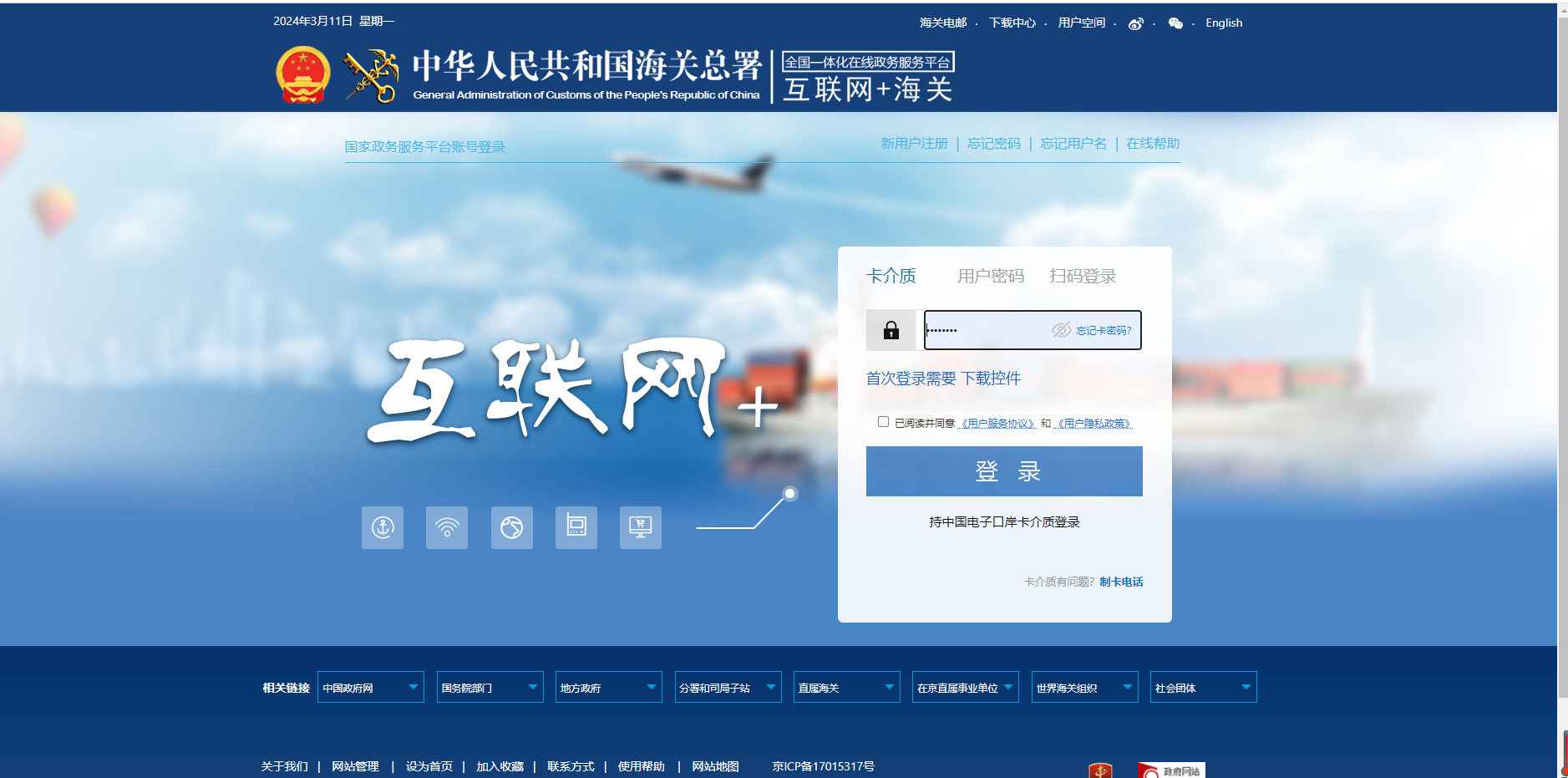Click the Weibo icon in top bar
This screenshot has height=778, width=1568.
click(1135, 23)
